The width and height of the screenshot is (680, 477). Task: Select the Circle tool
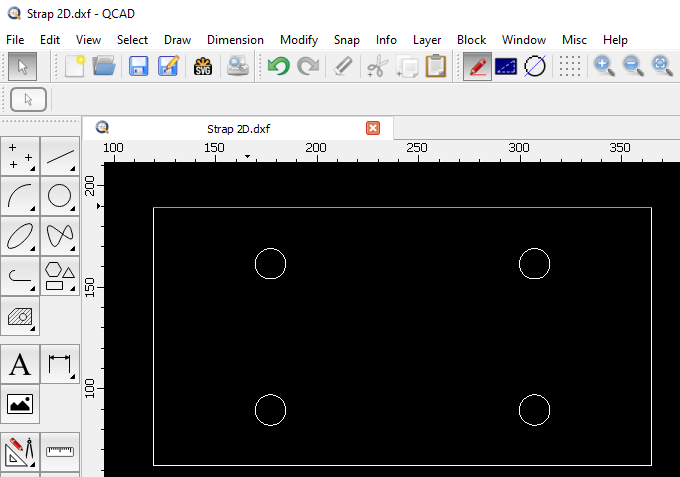tap(60, 195)
